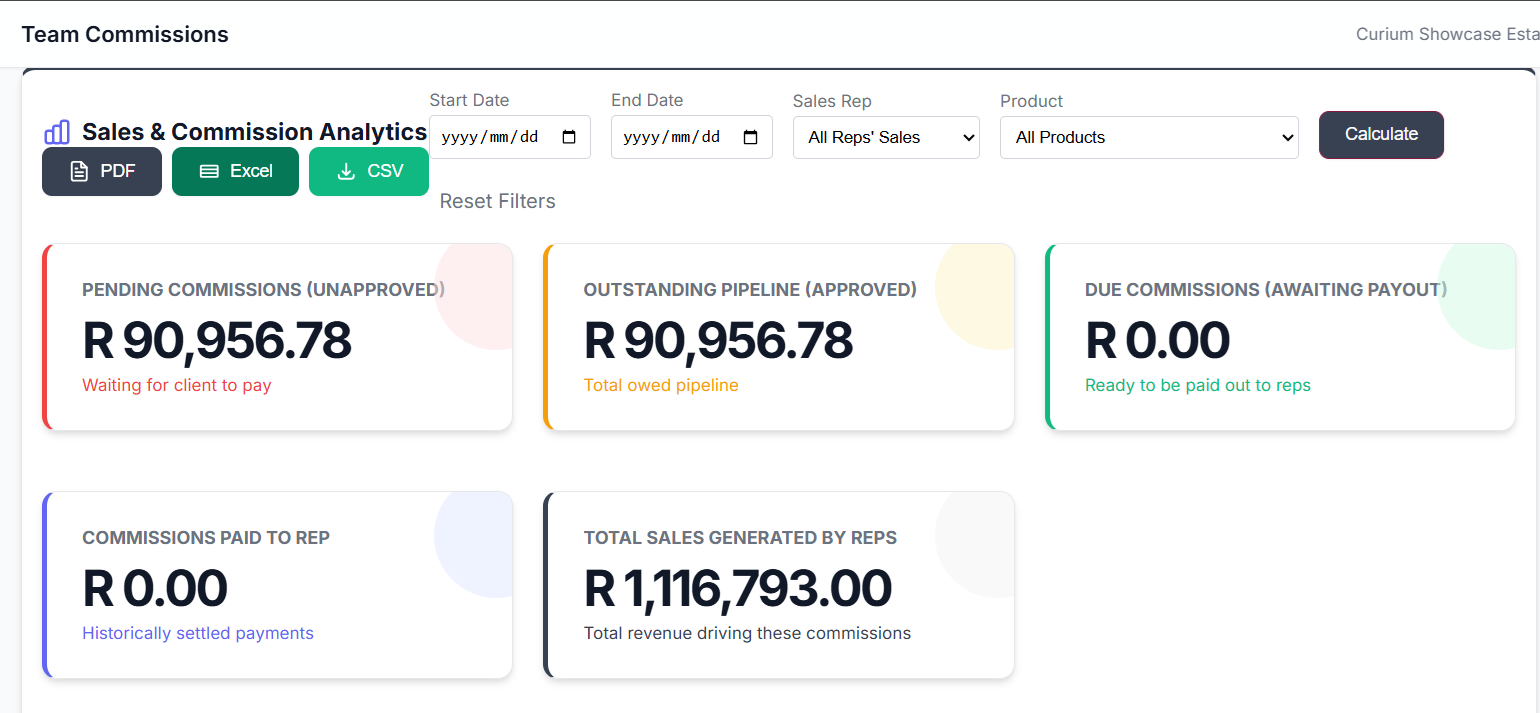This screenshot has width=1540, height=713.
Task: Open the All Products dropdown
Action: [x=1149, y=137]
